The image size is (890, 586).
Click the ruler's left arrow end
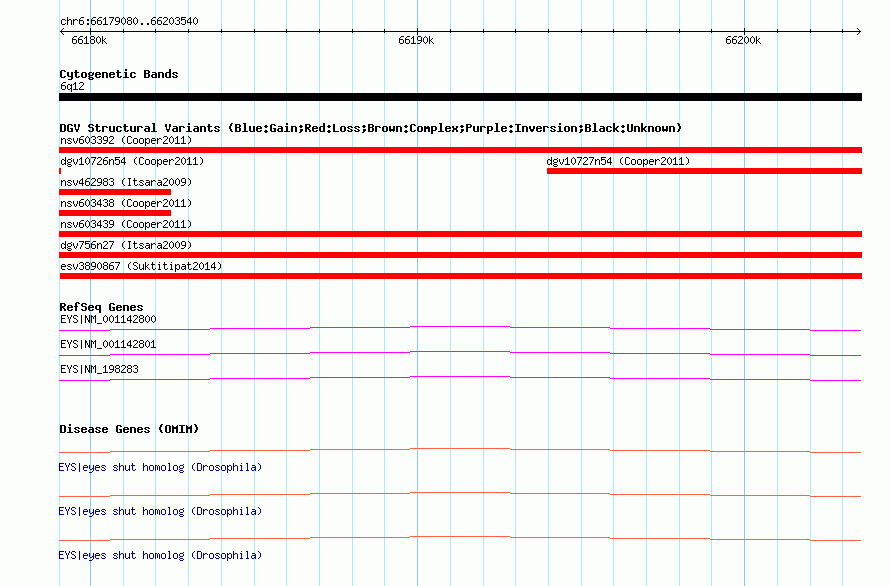[x=62, y=31]
